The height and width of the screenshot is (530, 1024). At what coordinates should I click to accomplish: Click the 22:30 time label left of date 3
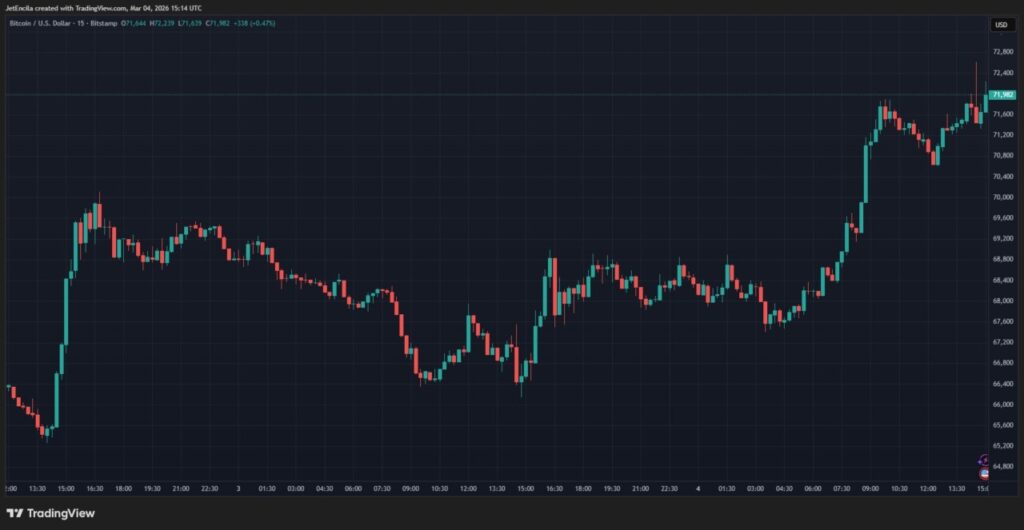click(209, 489)
